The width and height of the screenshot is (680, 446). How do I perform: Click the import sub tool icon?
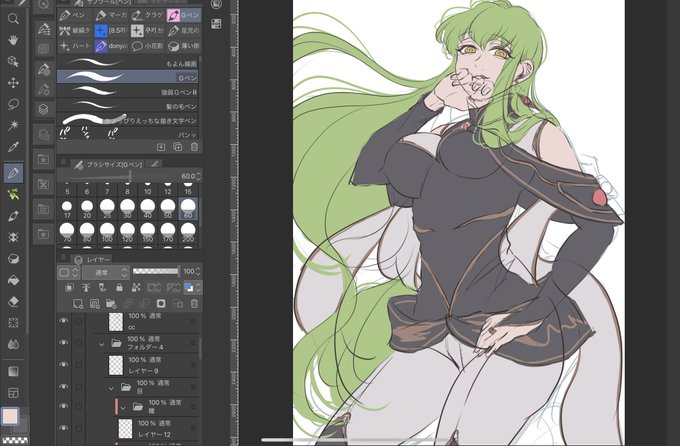click(x=161, y=147)
